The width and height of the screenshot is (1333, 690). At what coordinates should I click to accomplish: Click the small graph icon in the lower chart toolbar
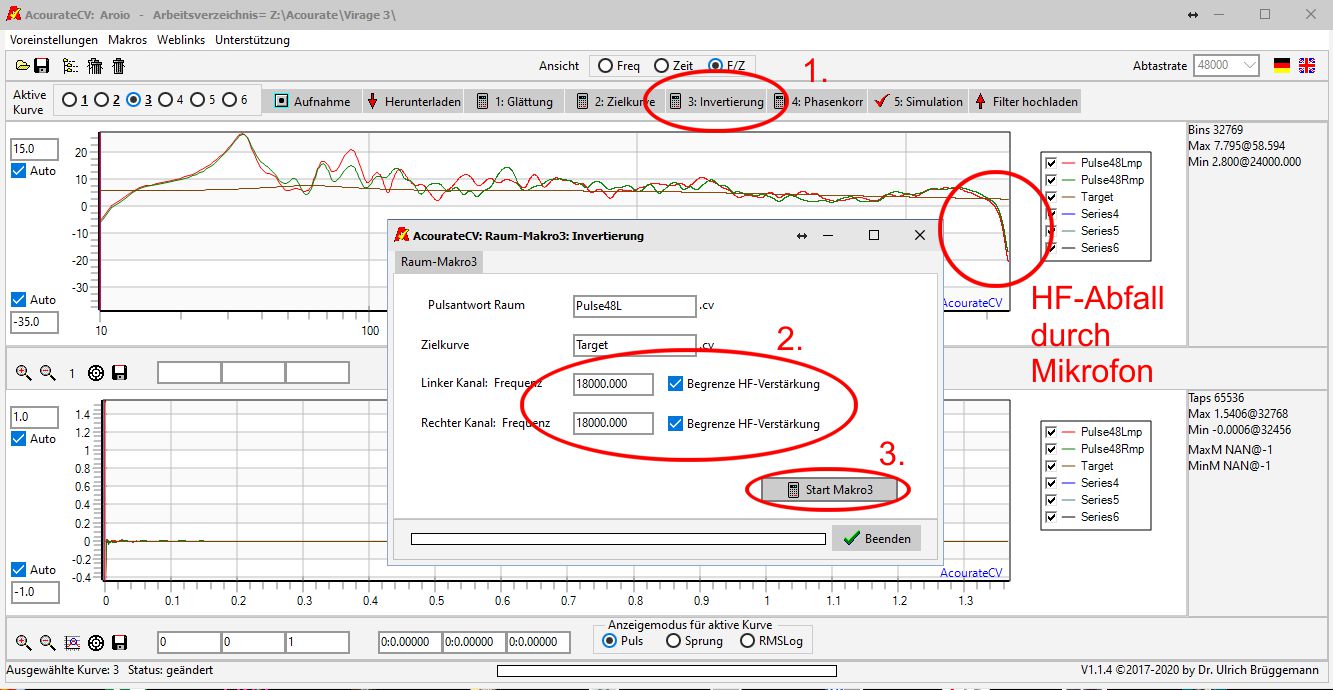pyautogui.click(x=71, y=642)
